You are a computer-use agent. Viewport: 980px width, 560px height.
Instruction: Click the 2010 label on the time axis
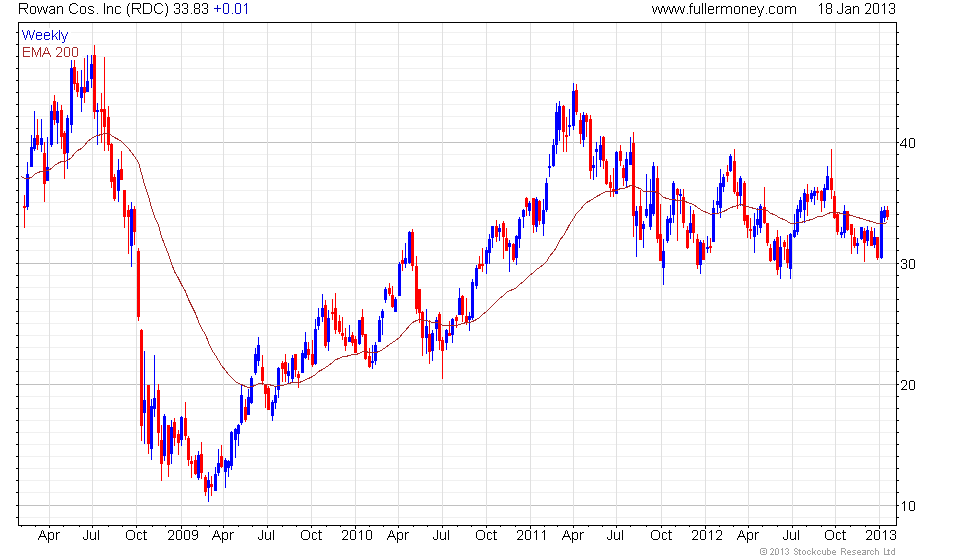point(357,536)
